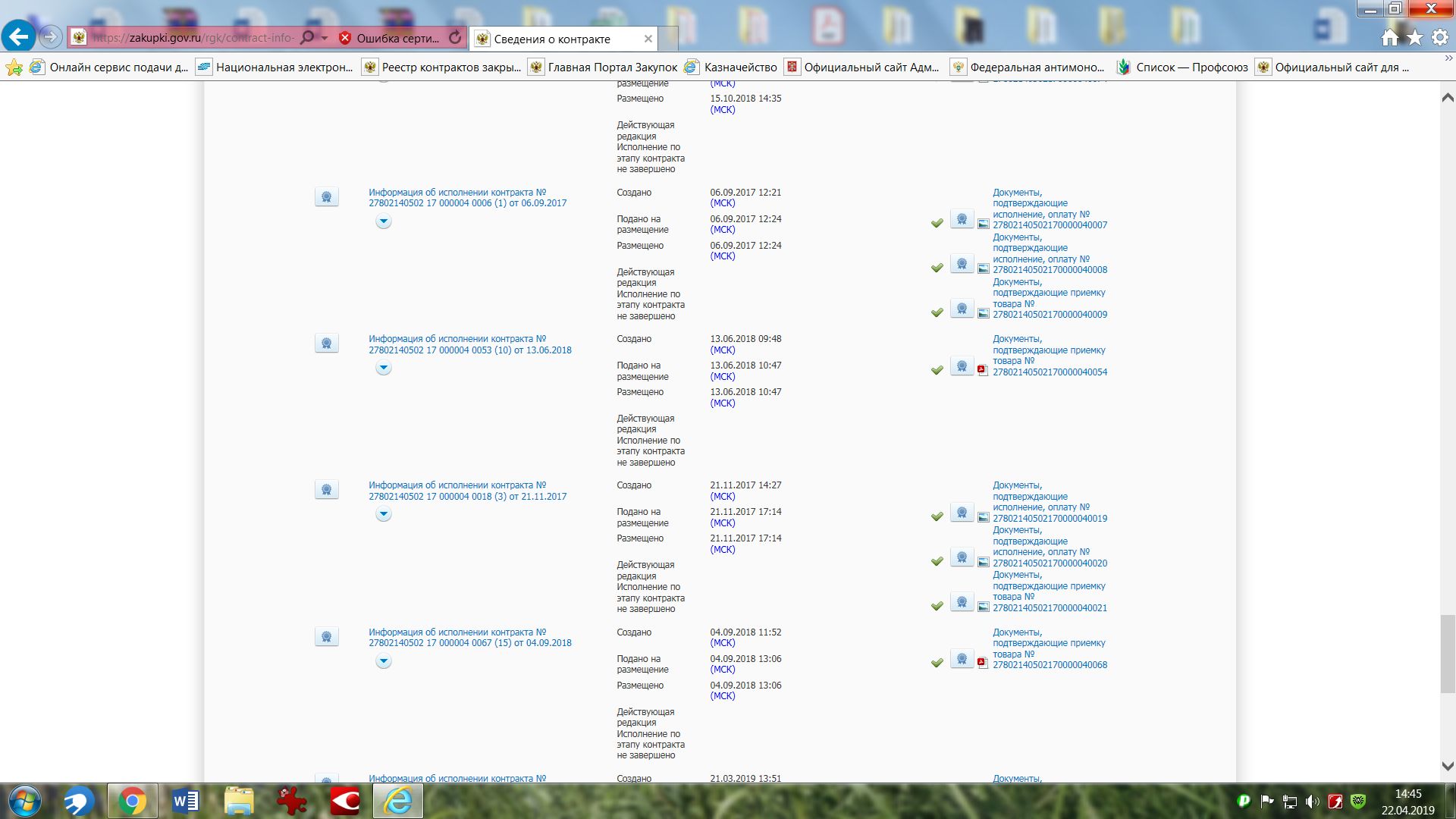Click refresh button in address bar
Viewport: 1456px width, 819px height.
pyautogui.click(x=455, y=37)
